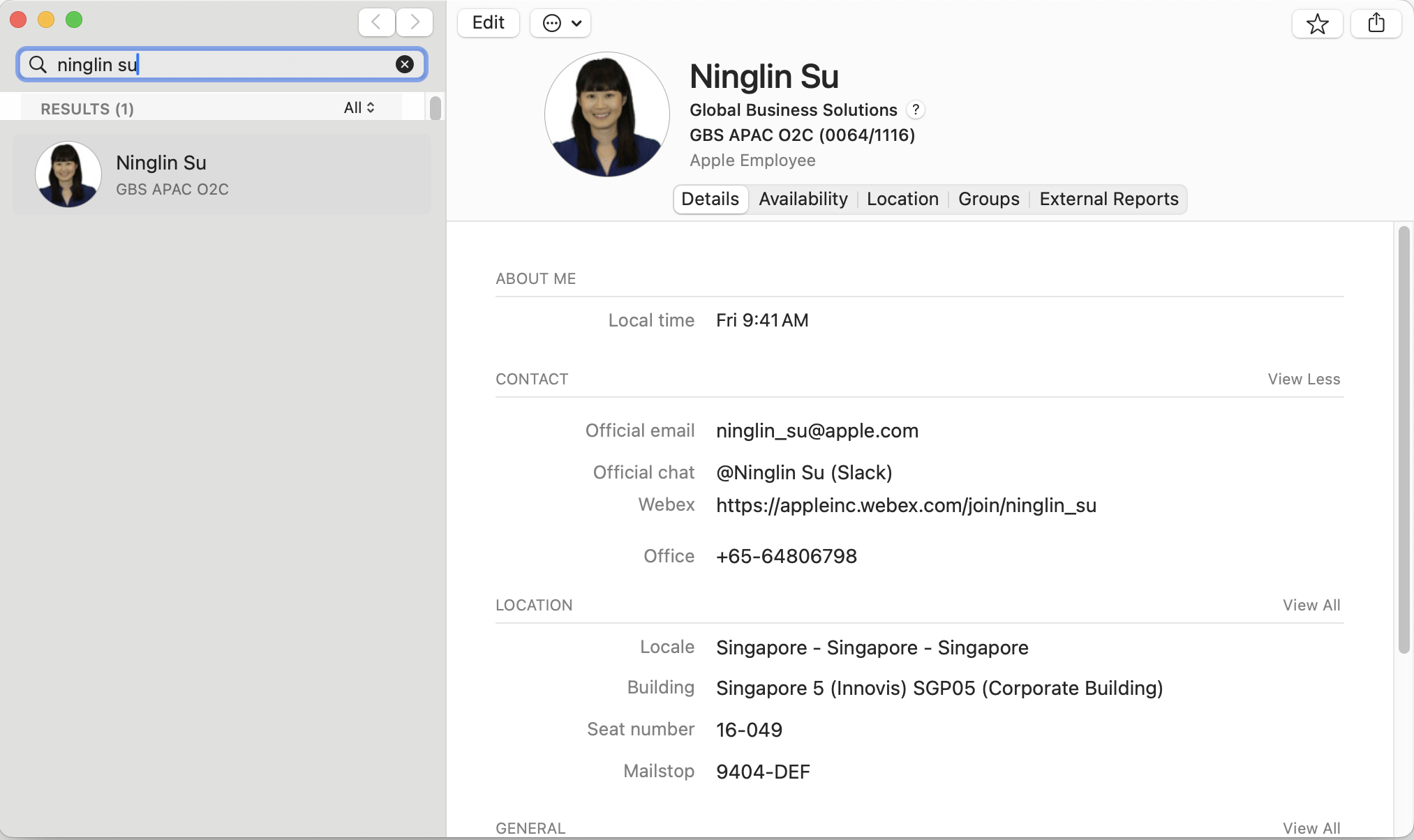Switch to the Availability tab
Image resolution: width=1414 pixels, height=840 pixels.
point(803,199)
